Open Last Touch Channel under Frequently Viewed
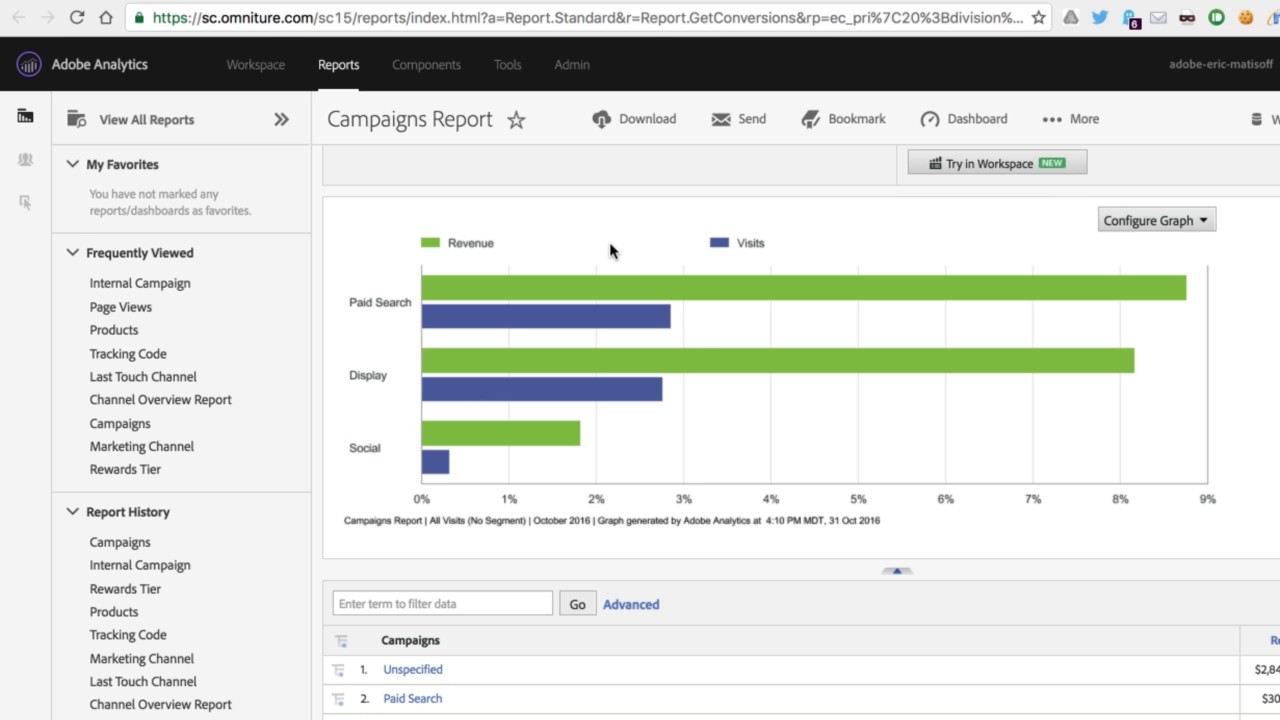Image resolution: width=1280 pixels, height=720 pixels. pos(143,377)
